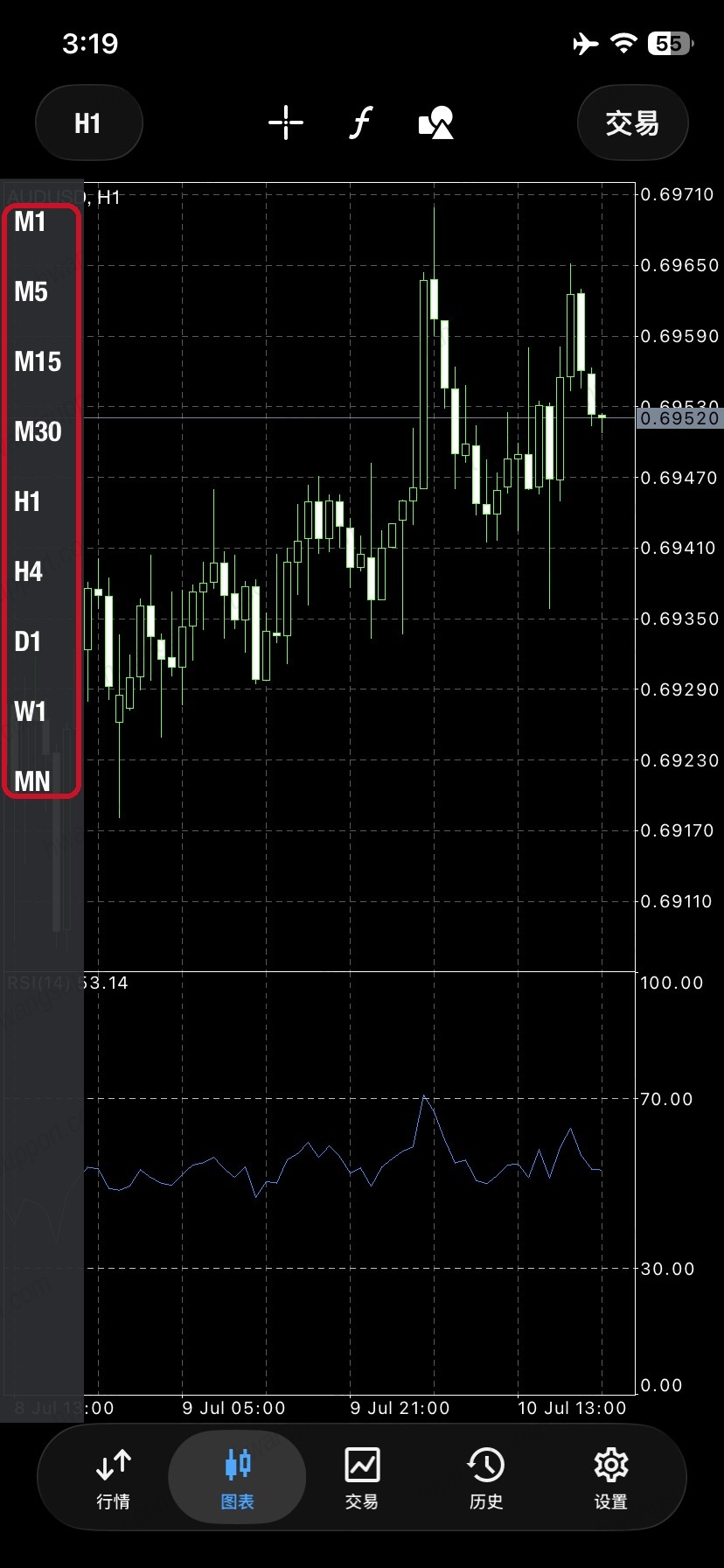This screenshot has height=1568, width=724.
Task: Open the 行情 quotes tab
Action: 113,1479
